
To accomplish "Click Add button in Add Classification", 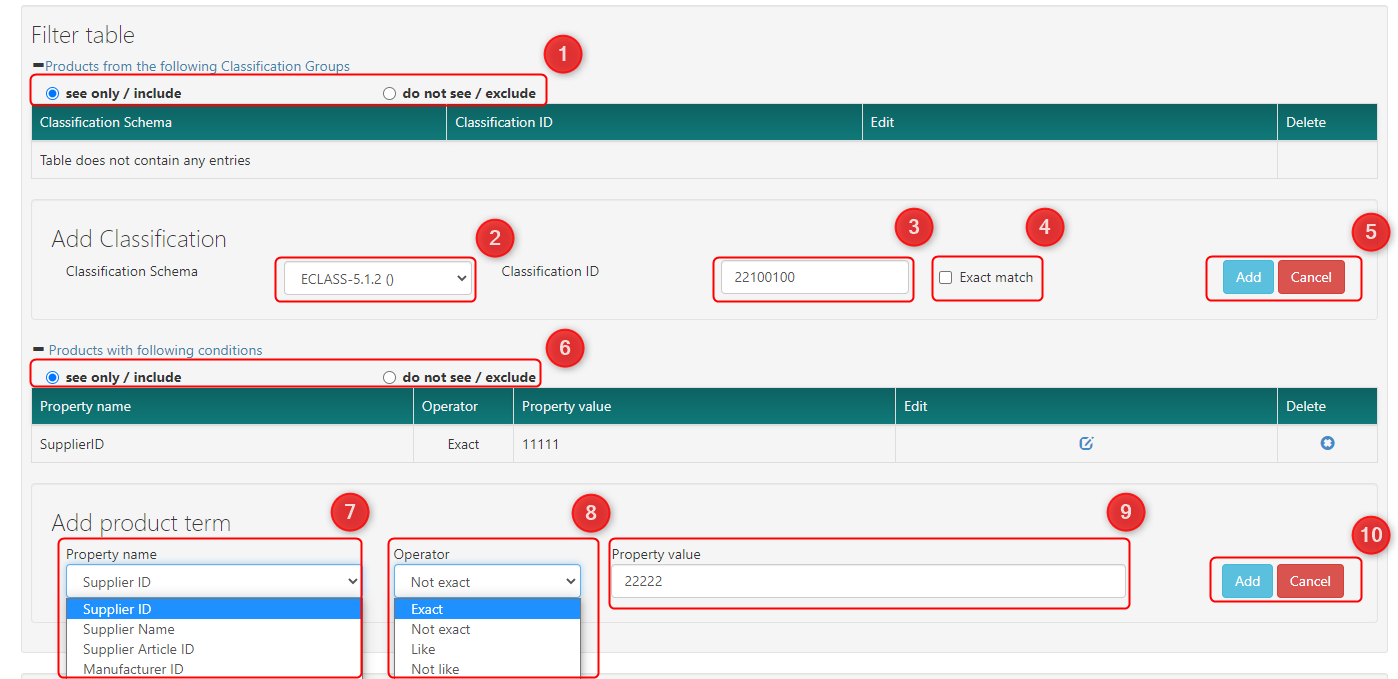I will click(x=1248, y=278).
